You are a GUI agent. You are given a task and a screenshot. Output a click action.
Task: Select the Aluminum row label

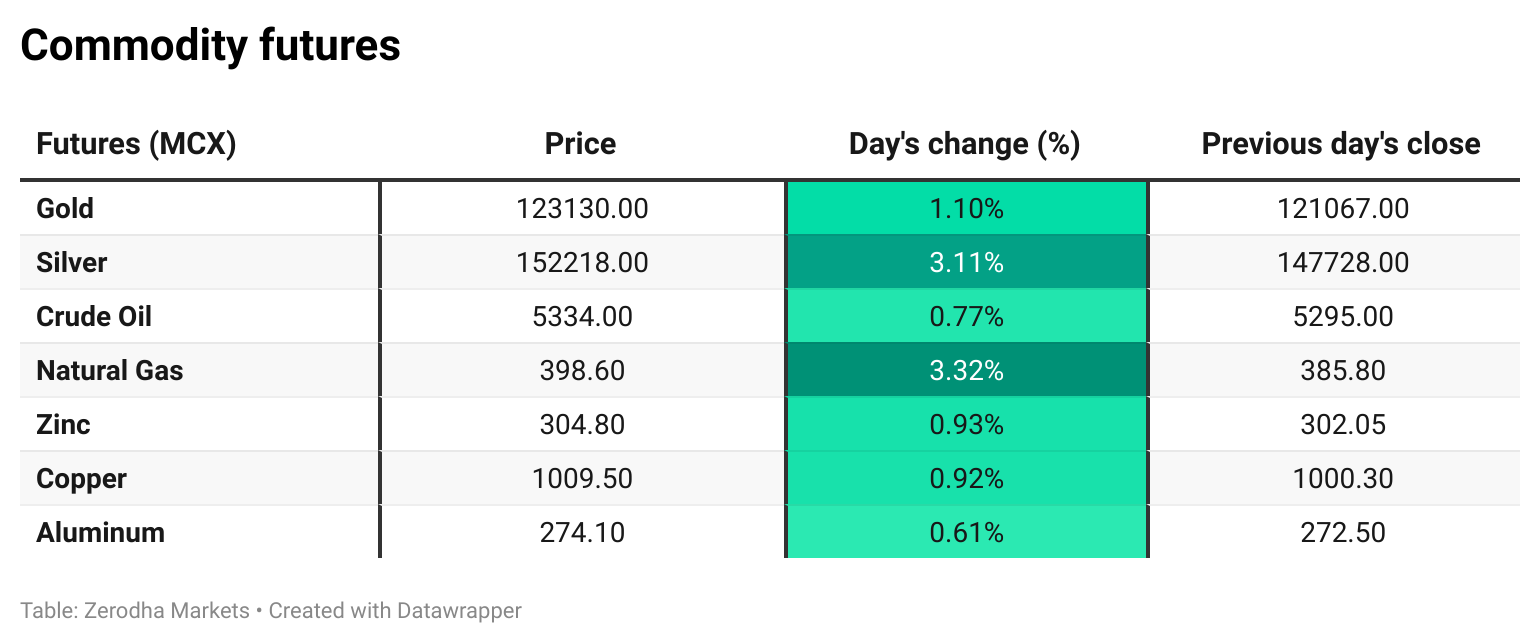(x=100, y=533)
